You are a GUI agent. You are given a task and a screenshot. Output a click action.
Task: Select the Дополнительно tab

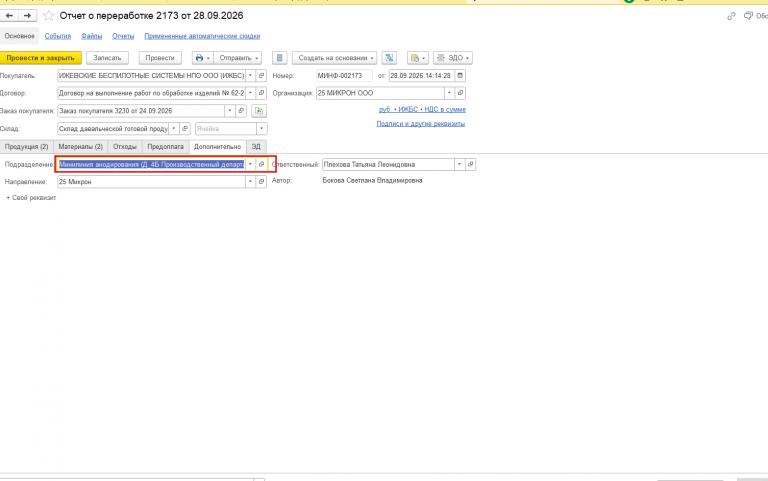tap(217, 147)
